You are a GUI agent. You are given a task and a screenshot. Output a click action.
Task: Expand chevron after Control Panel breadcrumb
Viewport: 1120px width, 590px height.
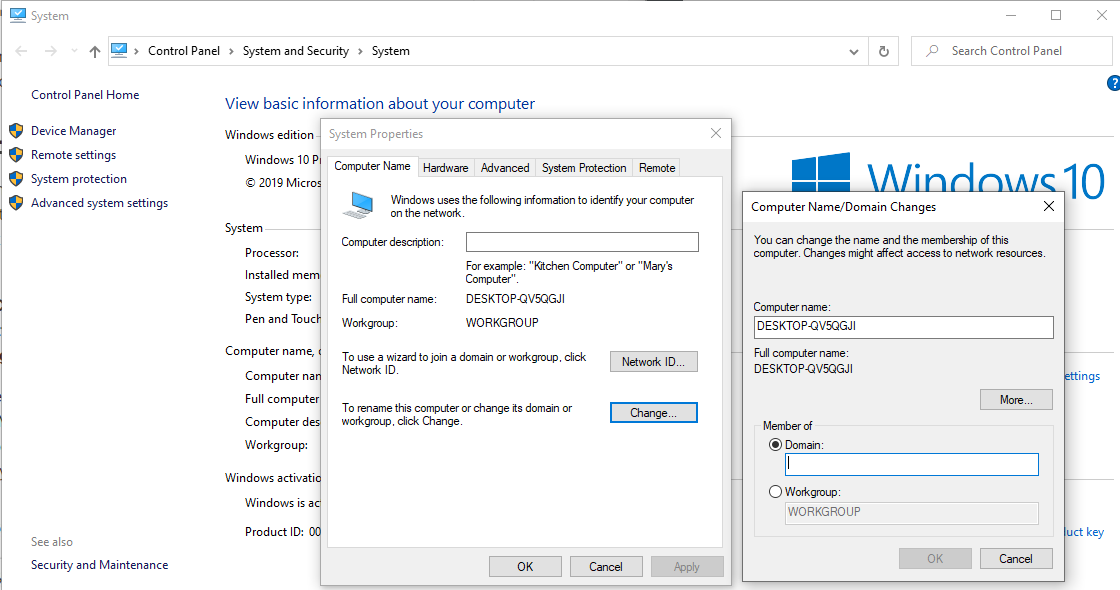pos(231,51)
